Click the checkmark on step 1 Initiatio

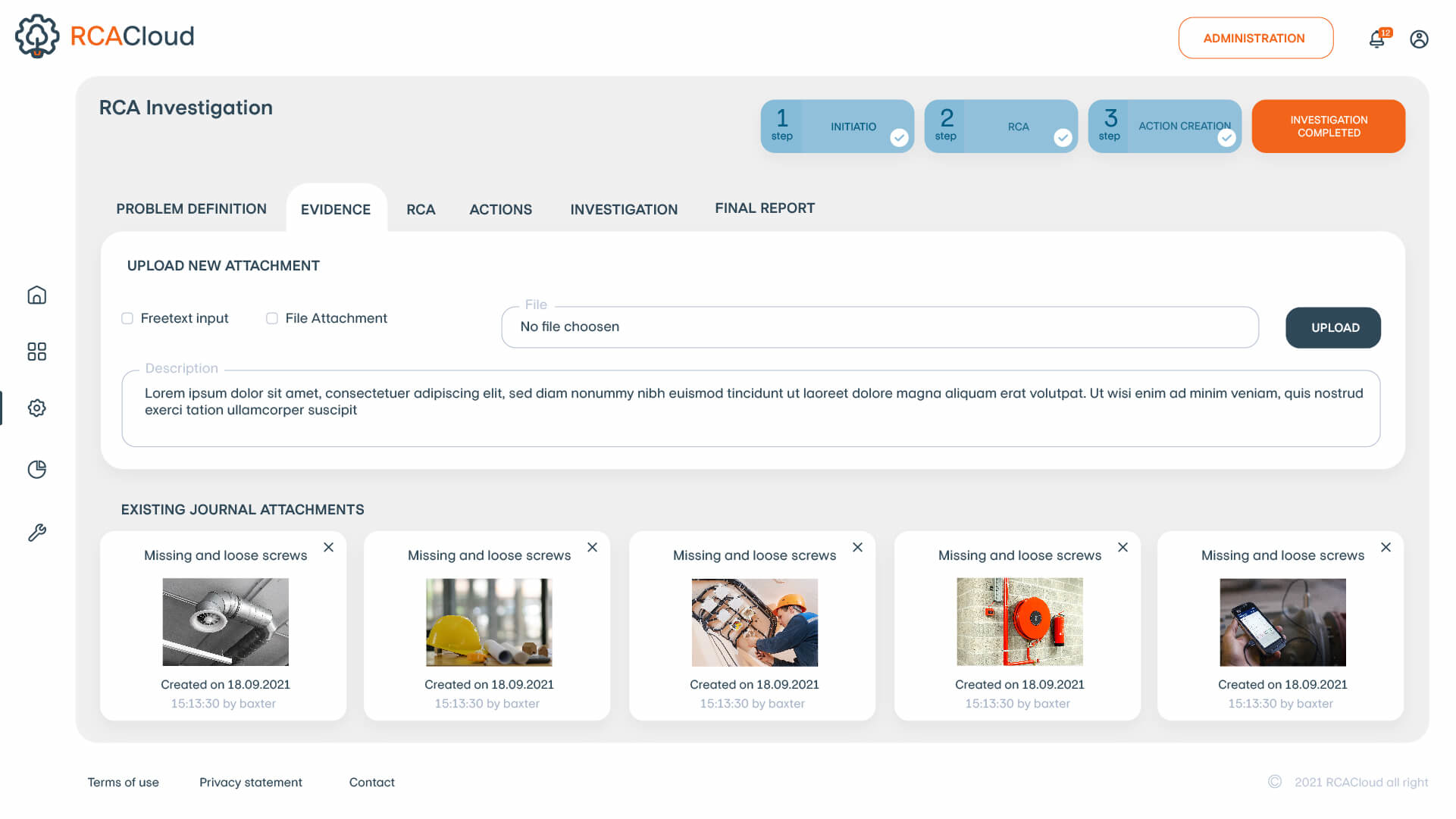point(899,137)
